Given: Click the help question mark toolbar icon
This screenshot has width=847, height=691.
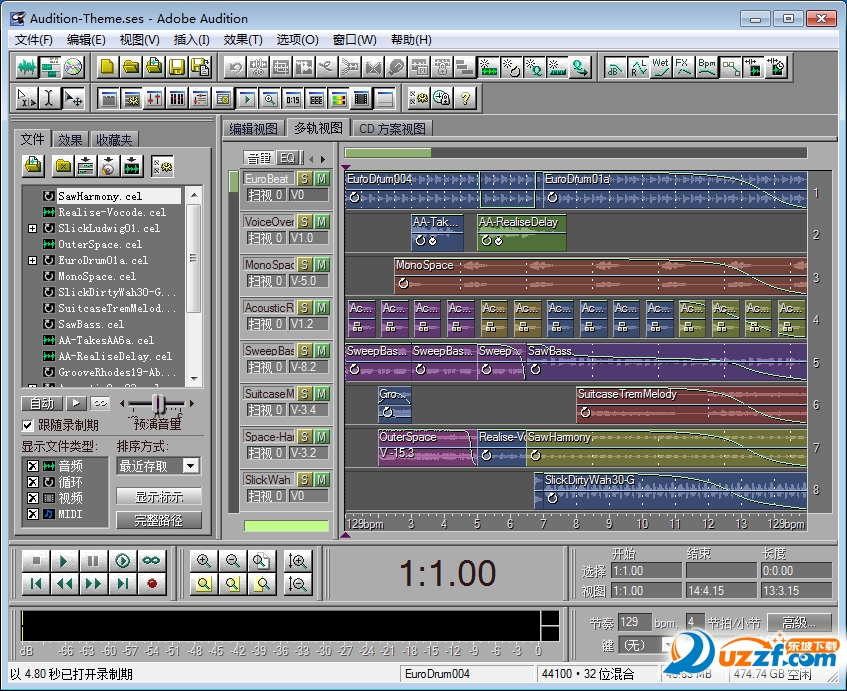Looking at the screenshot, I should coord(465,98).
